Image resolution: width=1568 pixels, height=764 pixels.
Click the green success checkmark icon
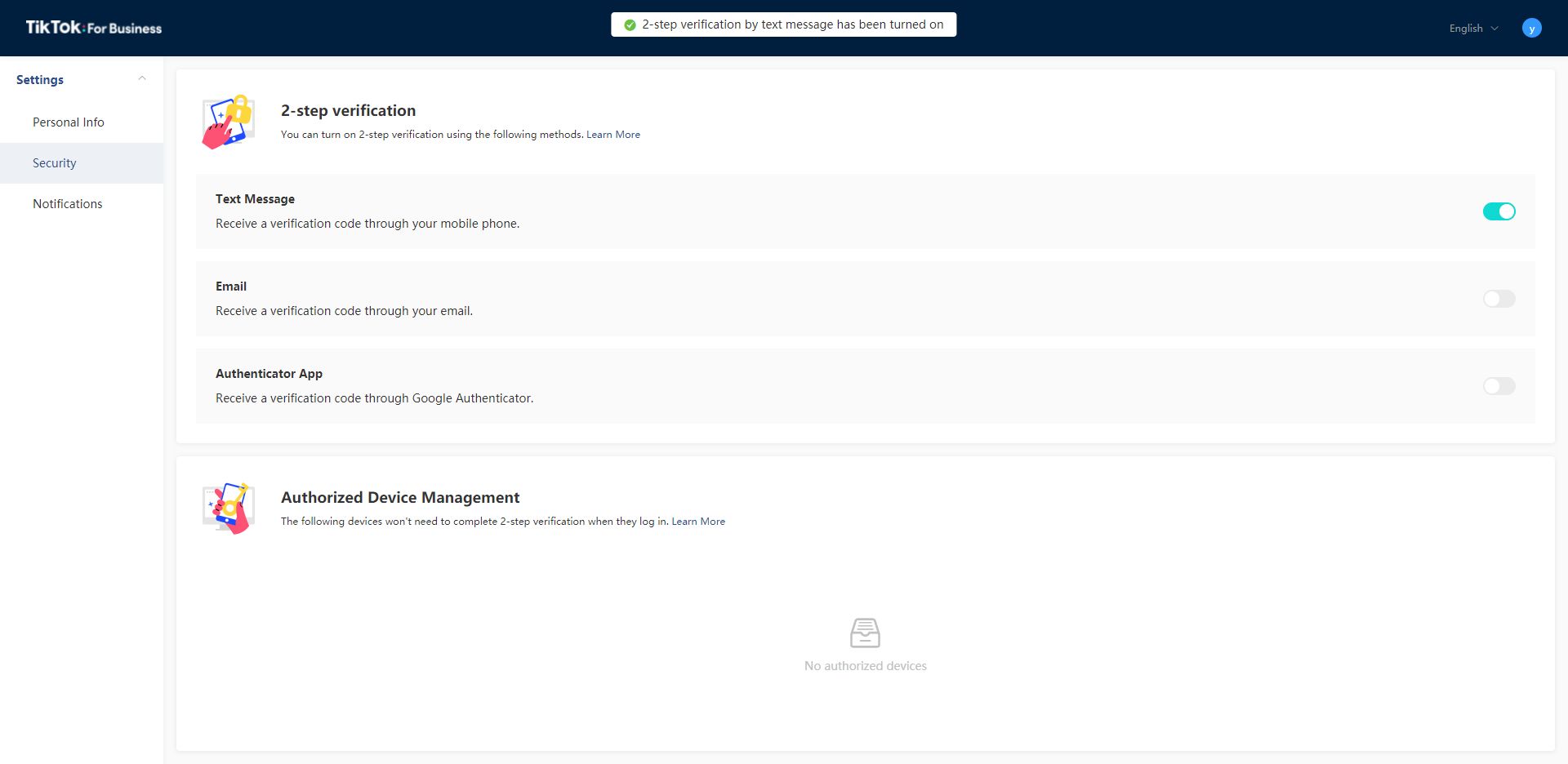(630, 24)
